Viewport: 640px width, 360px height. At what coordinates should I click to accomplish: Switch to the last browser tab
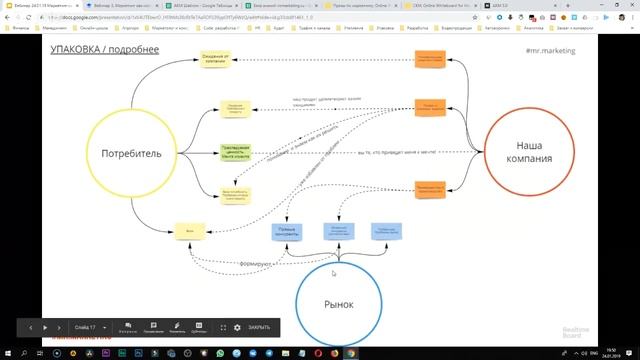(521, 6)
